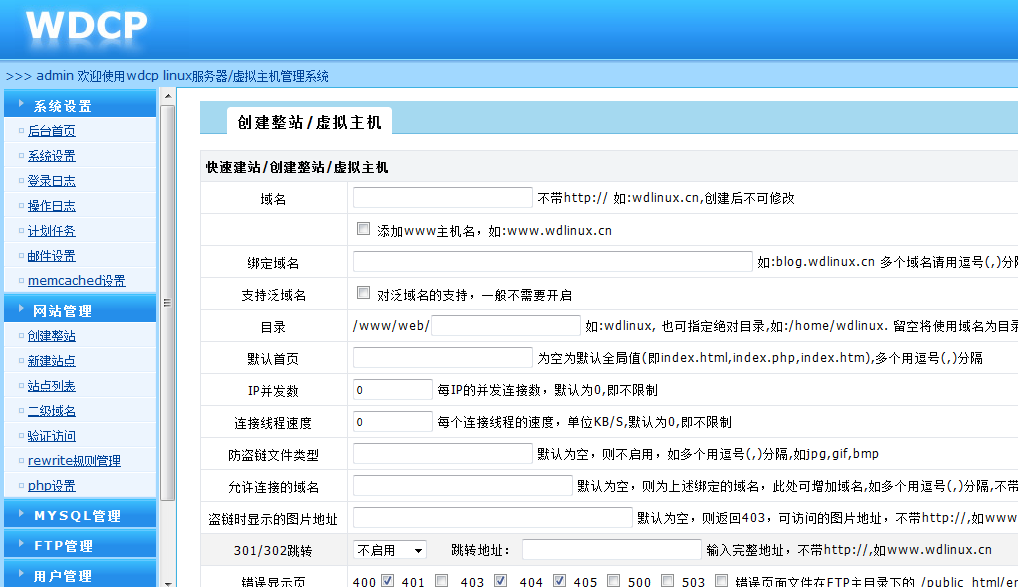Open the 301/302跳转 dropdown showing 不启用
The height and width of the screenshot is (587, 1018).
pyautogui.click(x=390, y=550)
